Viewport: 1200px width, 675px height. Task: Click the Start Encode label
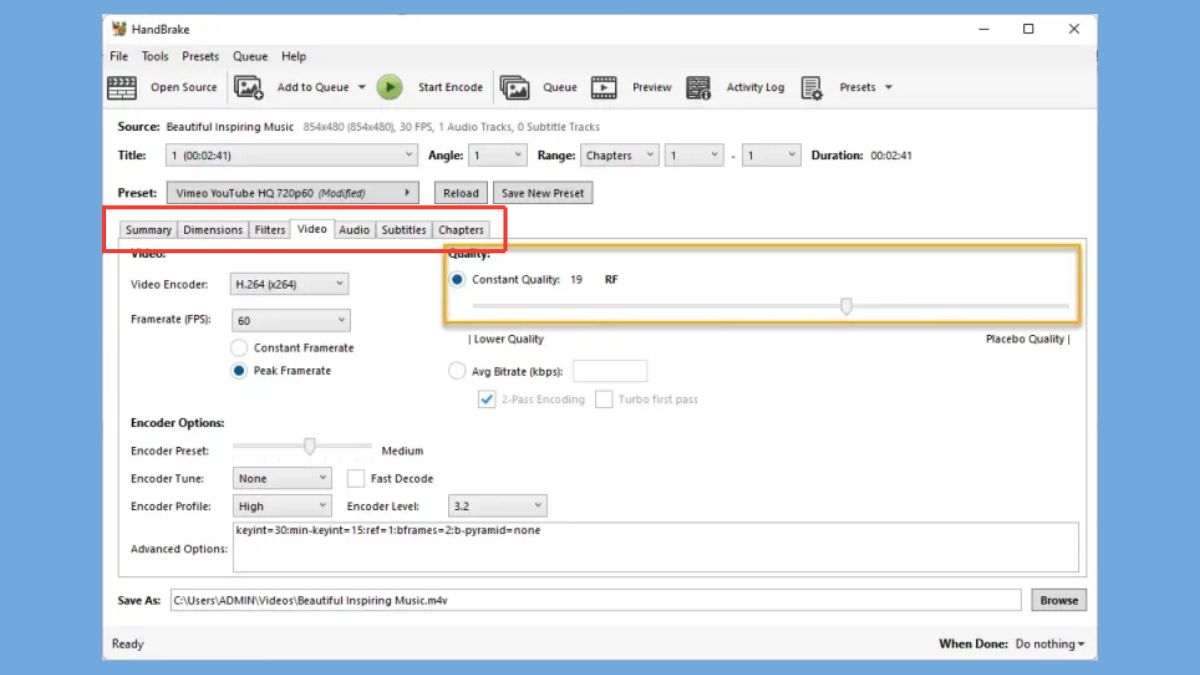(450, 88)
